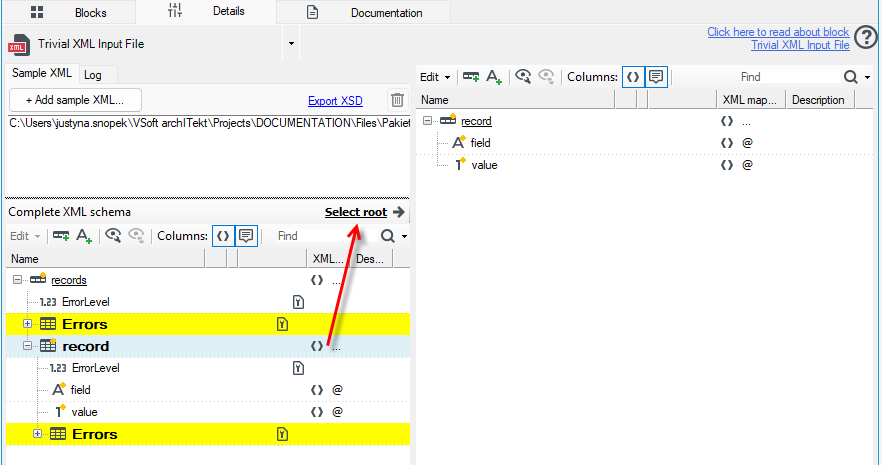Select the highlighted bold record row

coord(208,346)
